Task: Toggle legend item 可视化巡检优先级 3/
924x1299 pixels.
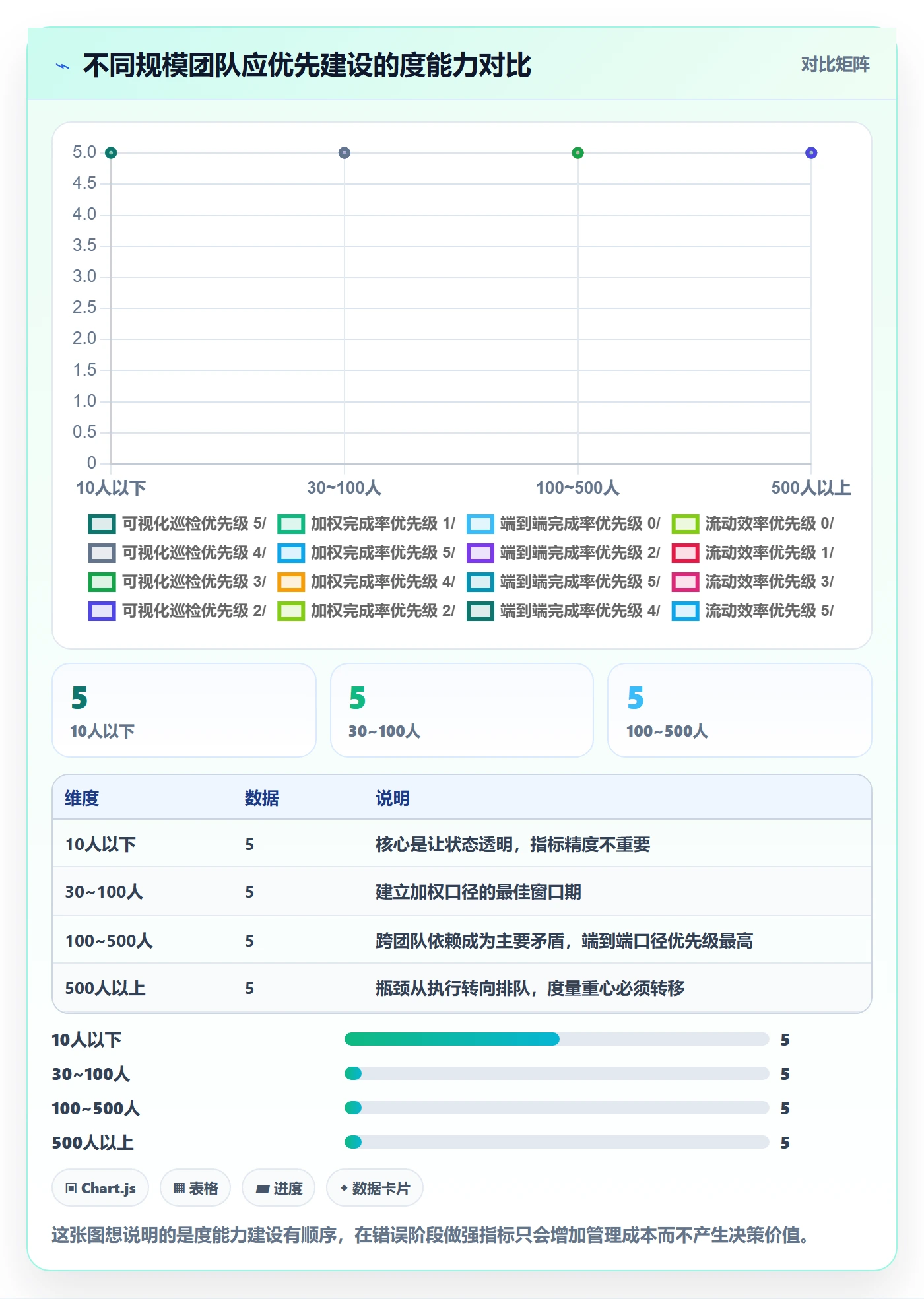Action: coord(177,582)
